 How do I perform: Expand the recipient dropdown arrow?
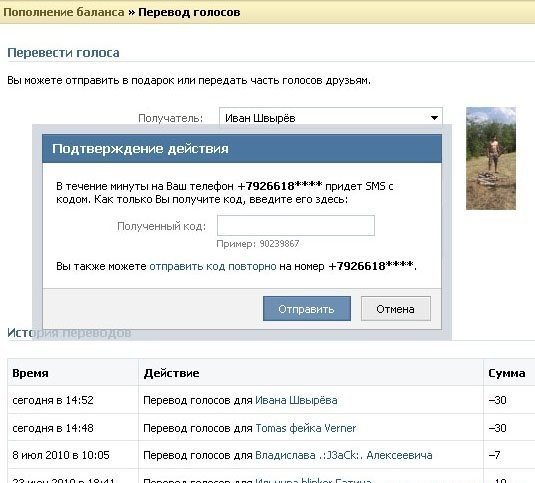[x=434, y=118]
